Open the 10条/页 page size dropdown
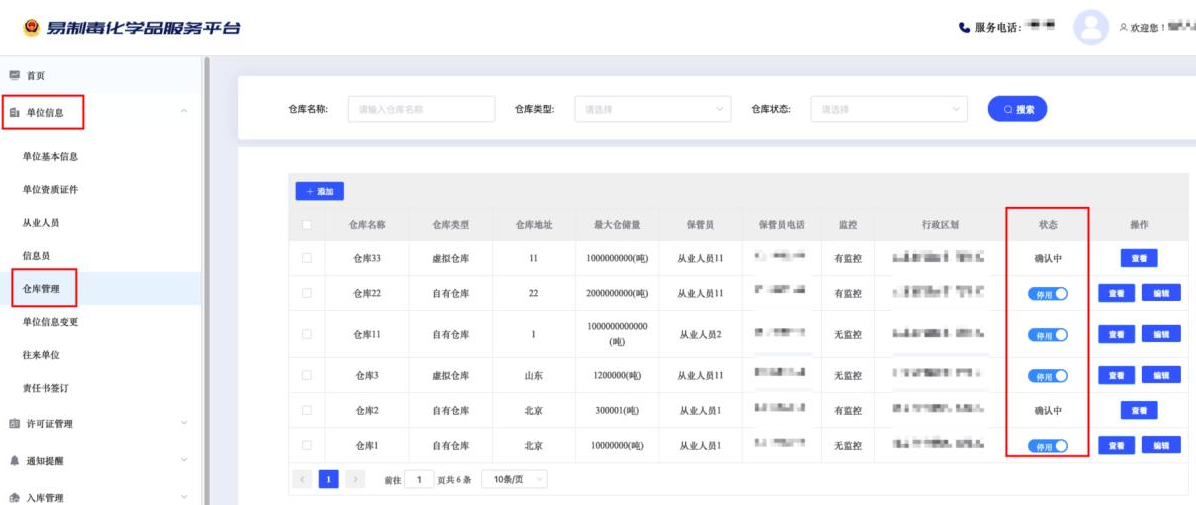Viewport: 1196px width, 505px height. point(514,479)
